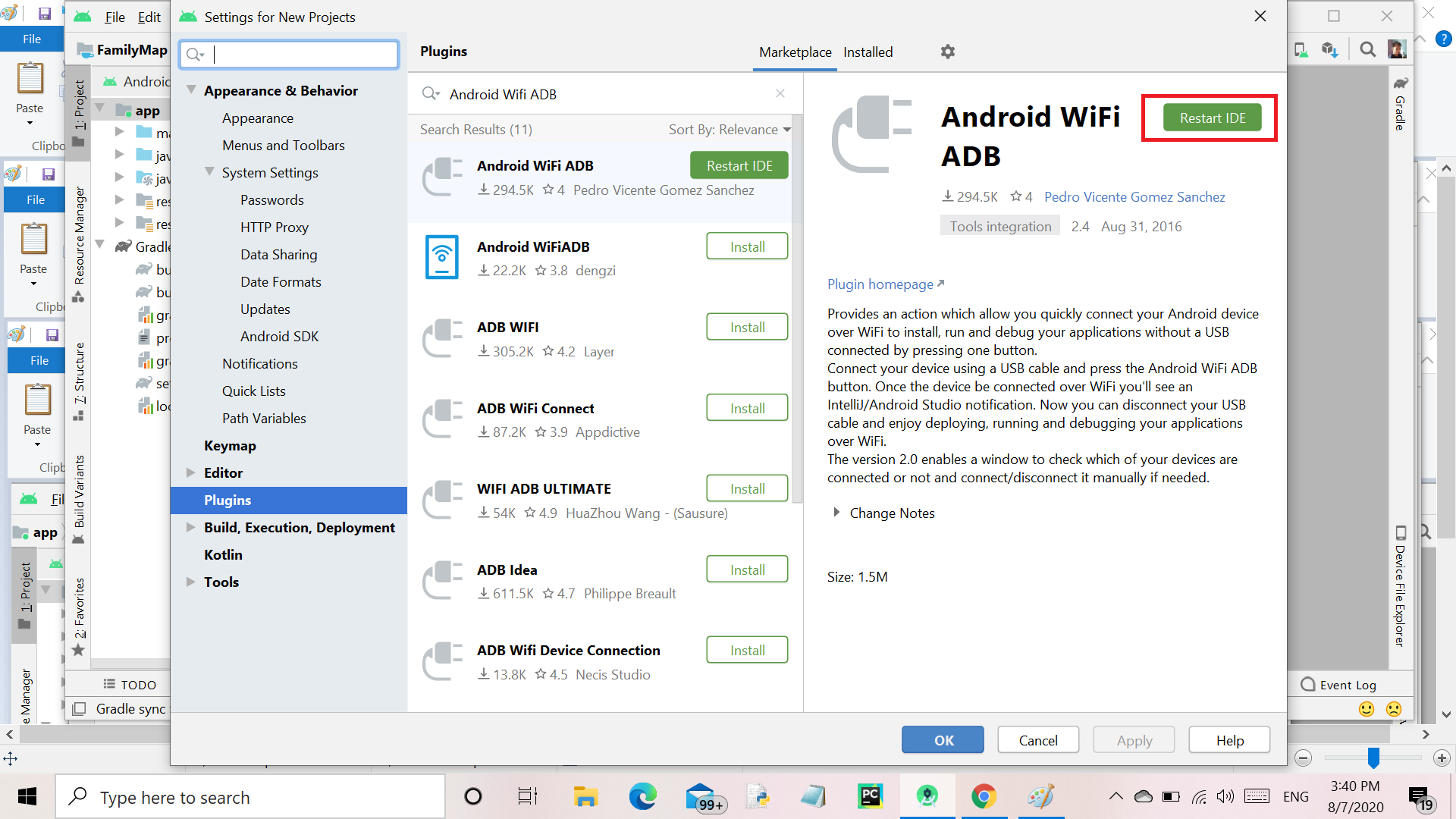Viewport: 1456px width, 819px height.
Task: Expand the Editor settings group
Action: pos(191,472)
